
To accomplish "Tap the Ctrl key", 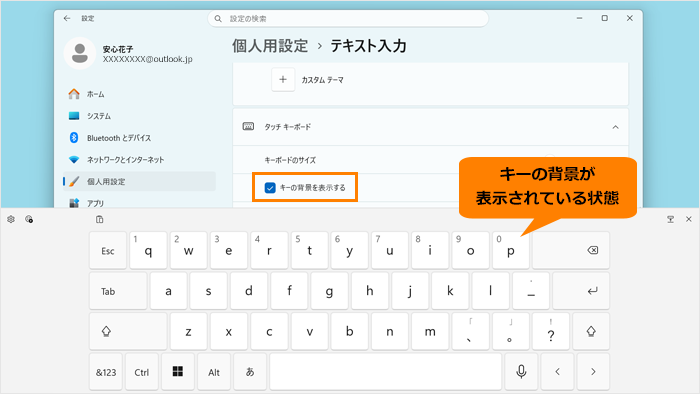I will point(142,372).
